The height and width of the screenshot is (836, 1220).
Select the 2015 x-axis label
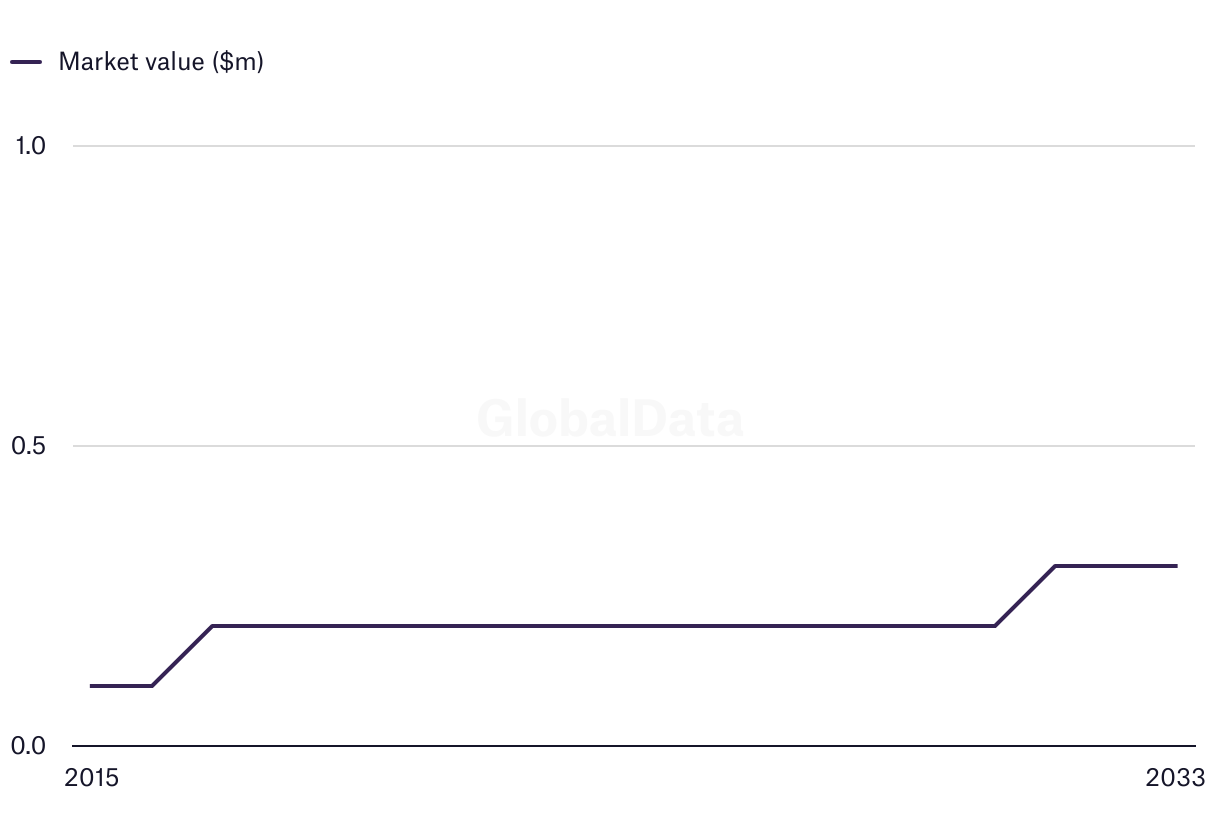click(x=91, y=778)
